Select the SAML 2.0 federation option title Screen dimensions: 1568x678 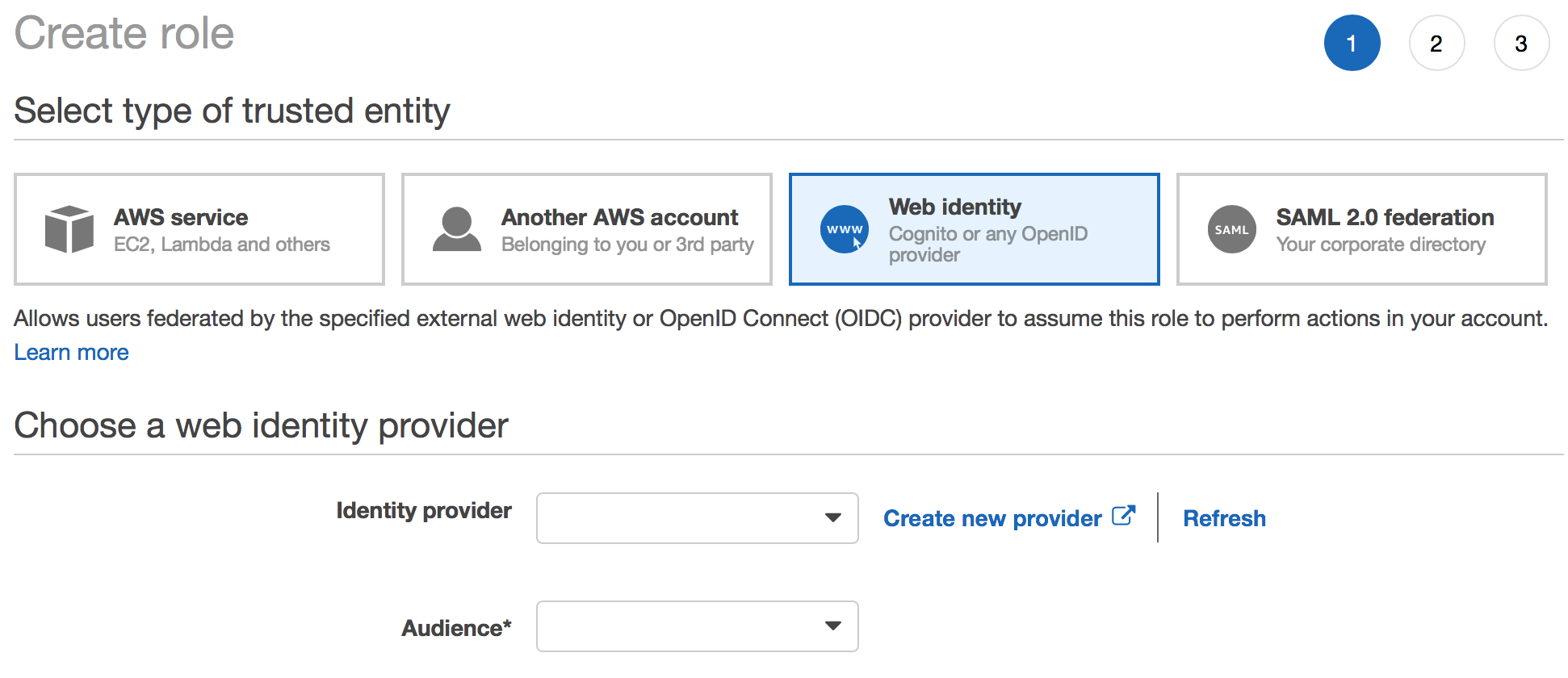[1385, 217]
